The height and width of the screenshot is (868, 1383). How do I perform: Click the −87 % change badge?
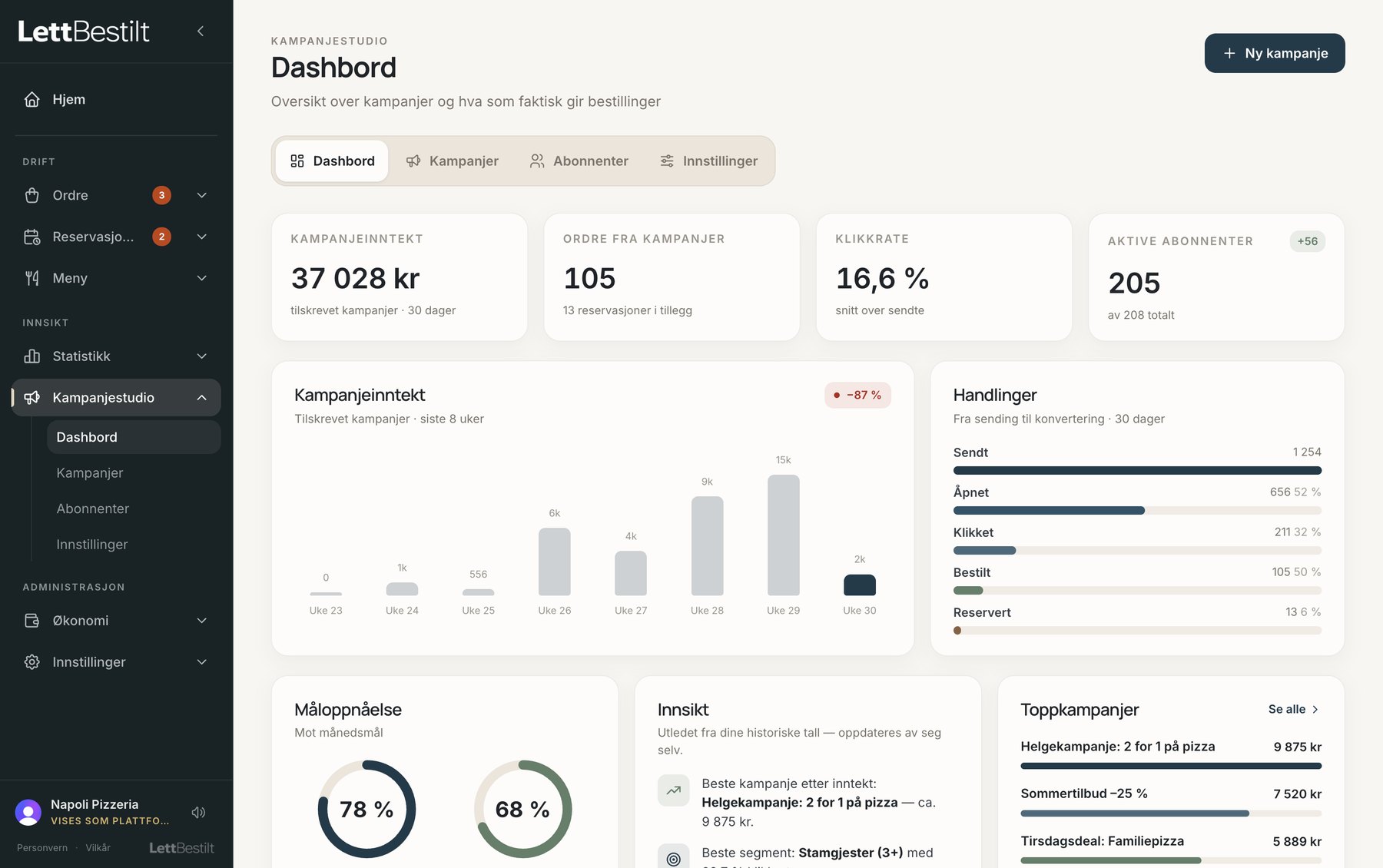(x=857, y=395)
